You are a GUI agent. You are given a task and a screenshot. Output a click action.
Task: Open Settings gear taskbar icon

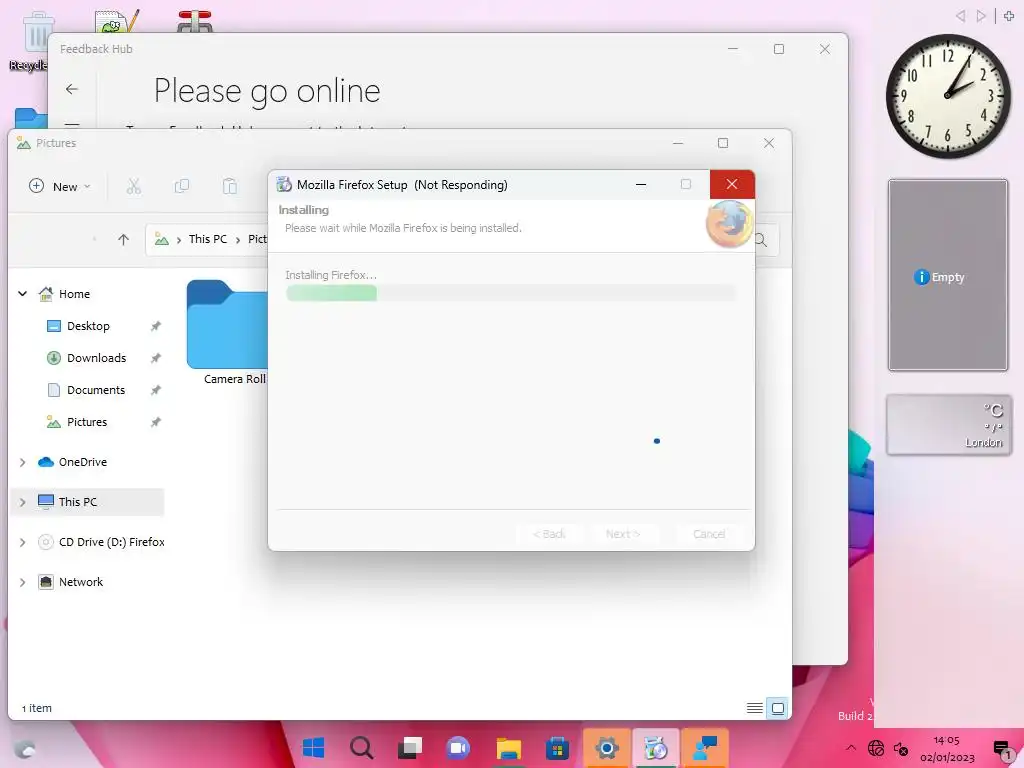[x=607, y=748]
